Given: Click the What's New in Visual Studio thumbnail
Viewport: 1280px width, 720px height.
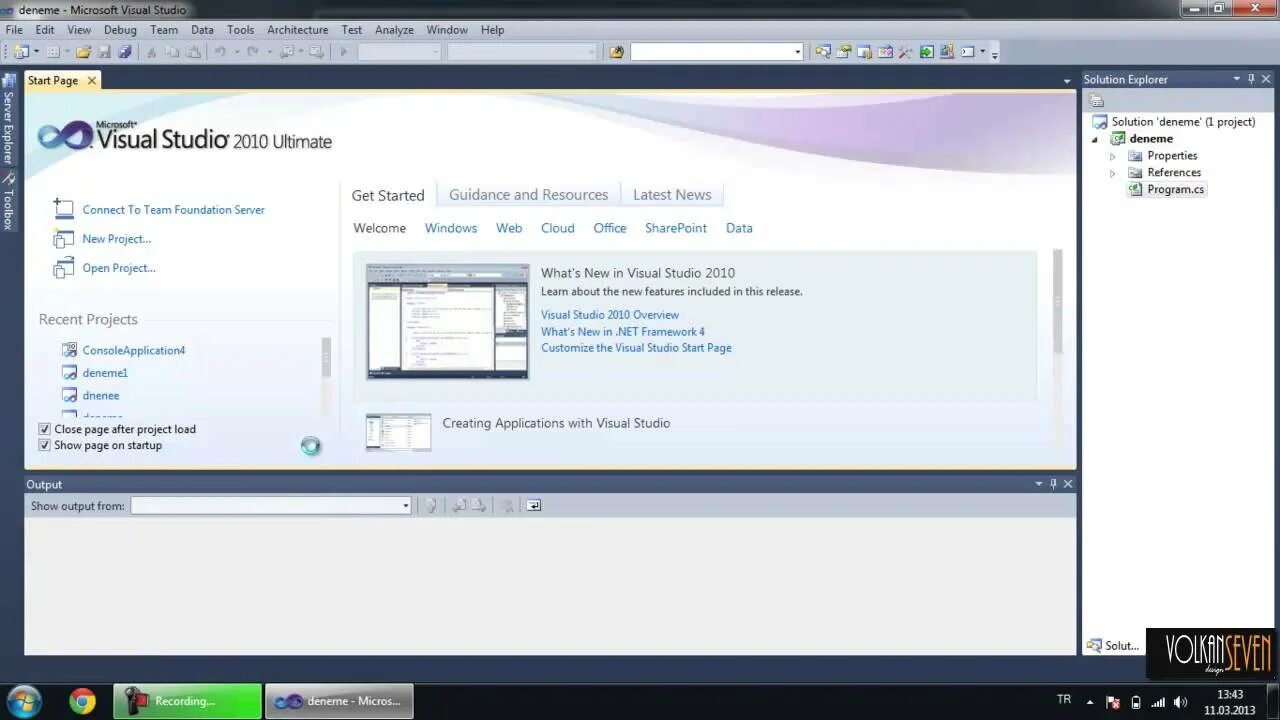Looking at the screenshot, I should click(447, 321).
